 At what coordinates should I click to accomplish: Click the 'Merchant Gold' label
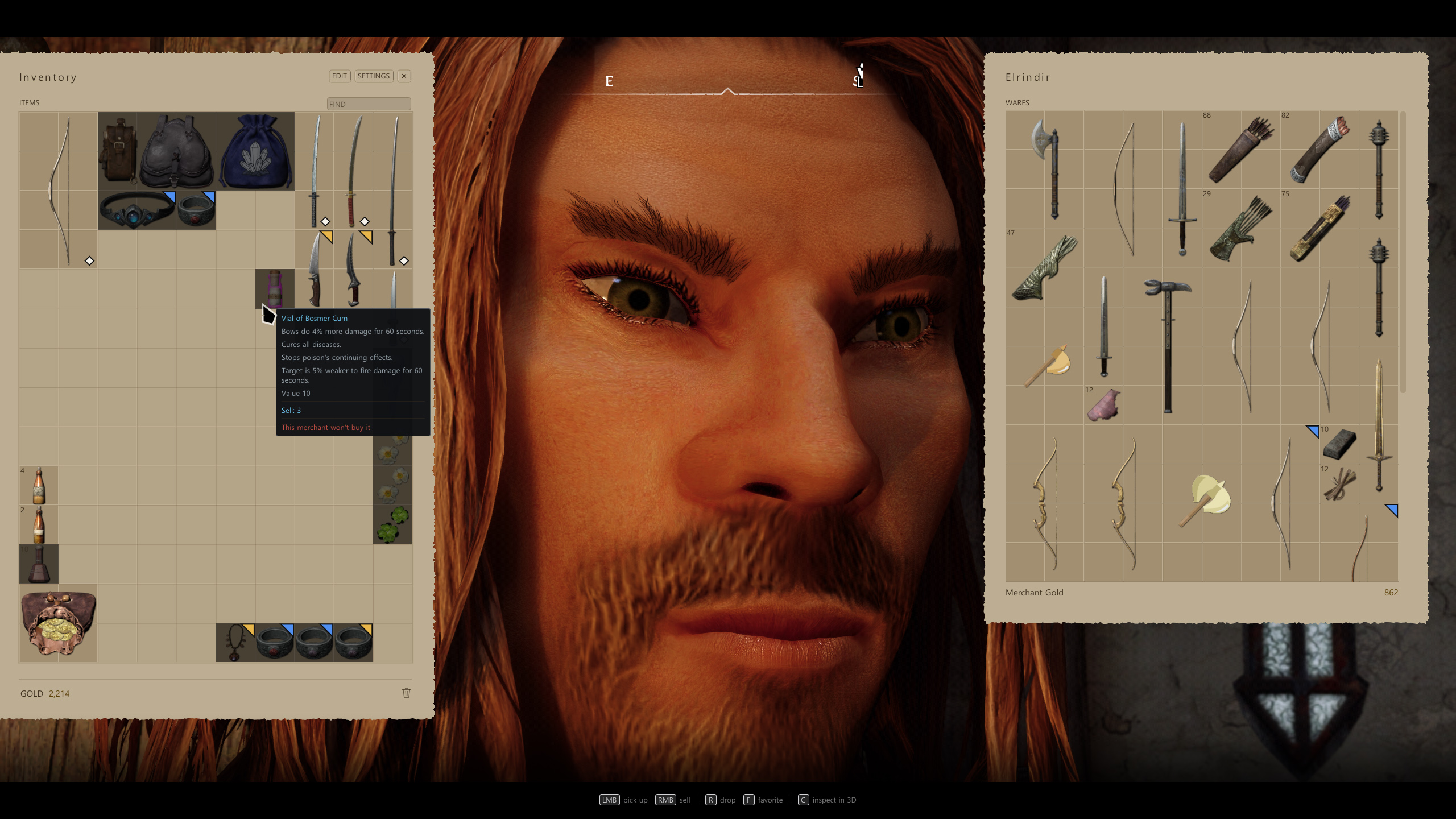coord(1034,593)
